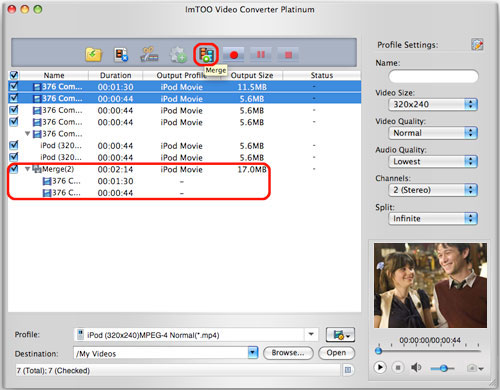Click the Profile Settings edit icon
This screenshot has width=500, height=390.
477,44
